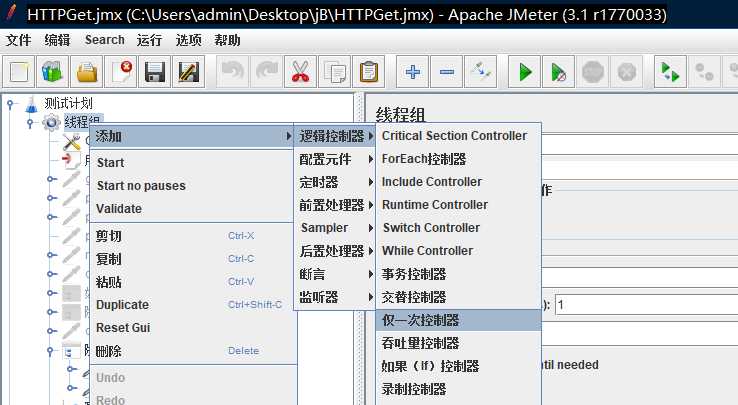This screenshot has height=405, width=738.
Task: Collapse the 测试计划 tree node toggle
Action: (x=10, y=105)
